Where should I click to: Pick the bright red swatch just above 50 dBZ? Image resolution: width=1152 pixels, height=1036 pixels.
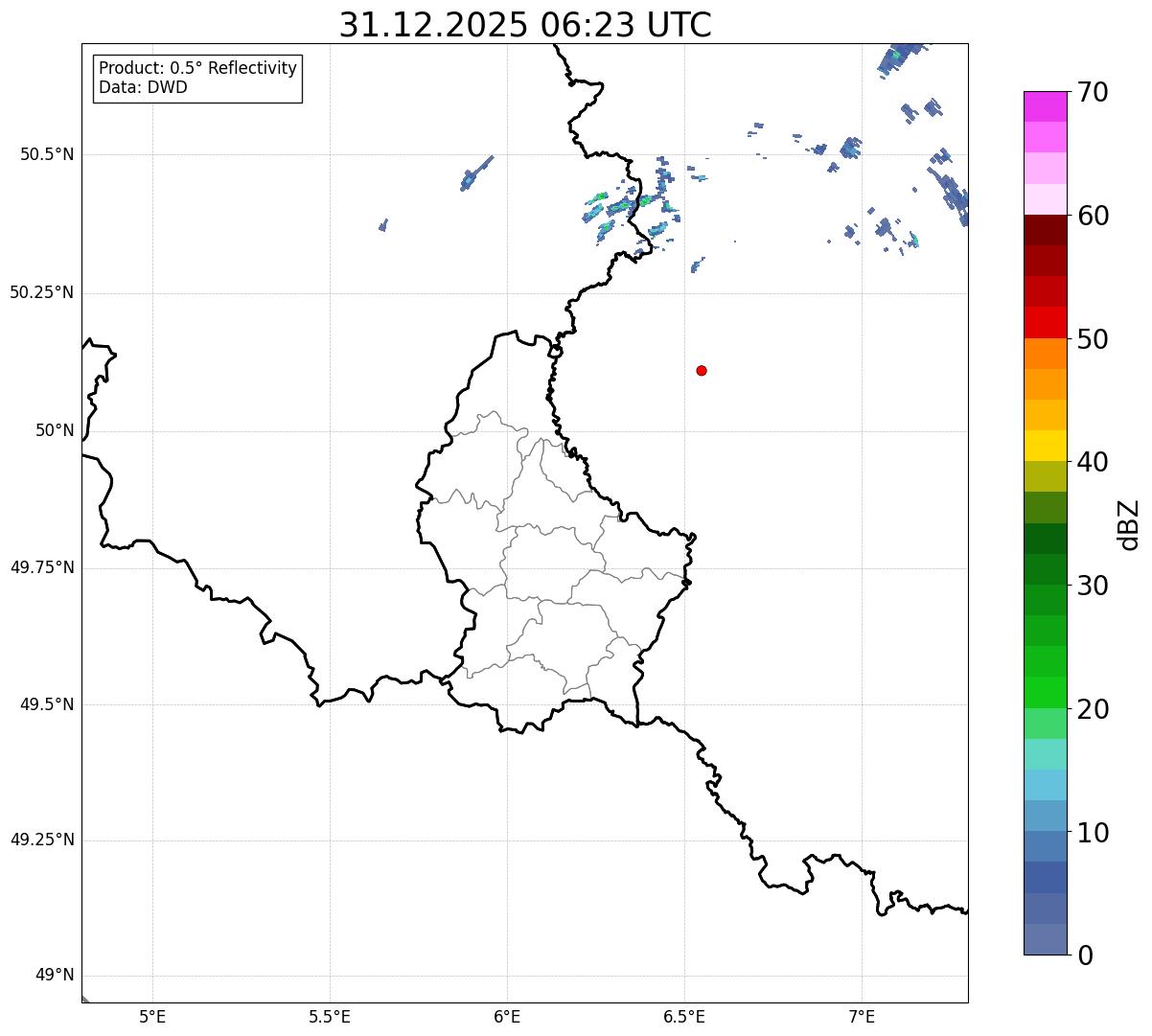click(1045, 322)
